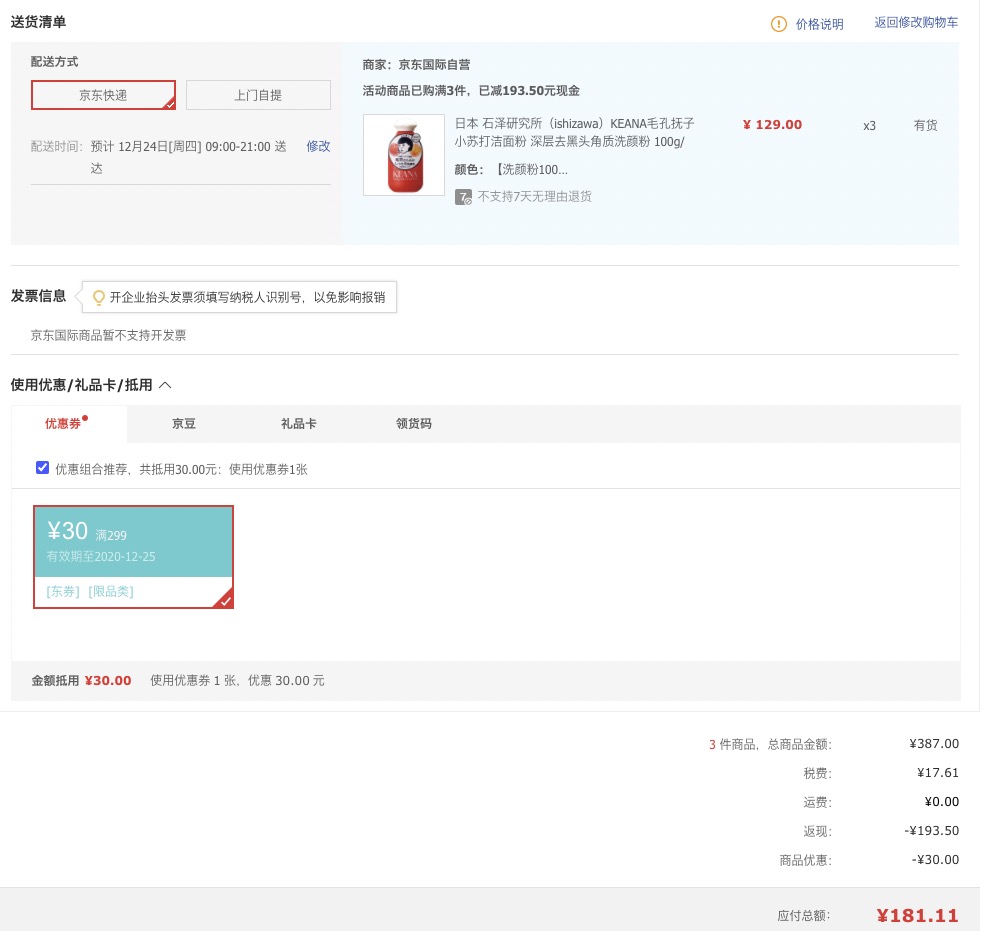Click the lightbulb tip icon in invoice info
Viewport: 990px width, 931px height.
(x=98, y=297)
